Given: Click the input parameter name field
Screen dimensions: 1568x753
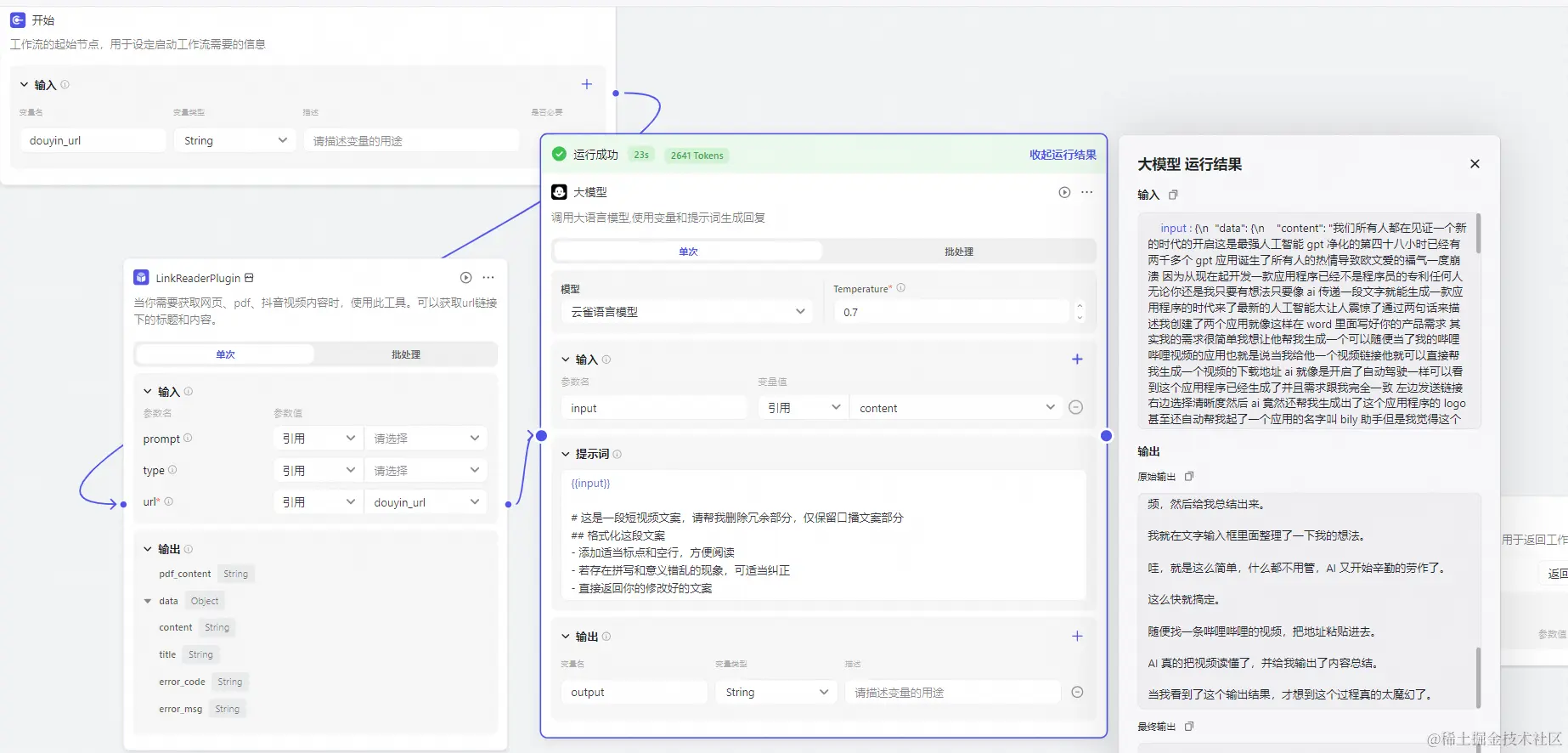Looking at the screenshot, I should [653, 408].
